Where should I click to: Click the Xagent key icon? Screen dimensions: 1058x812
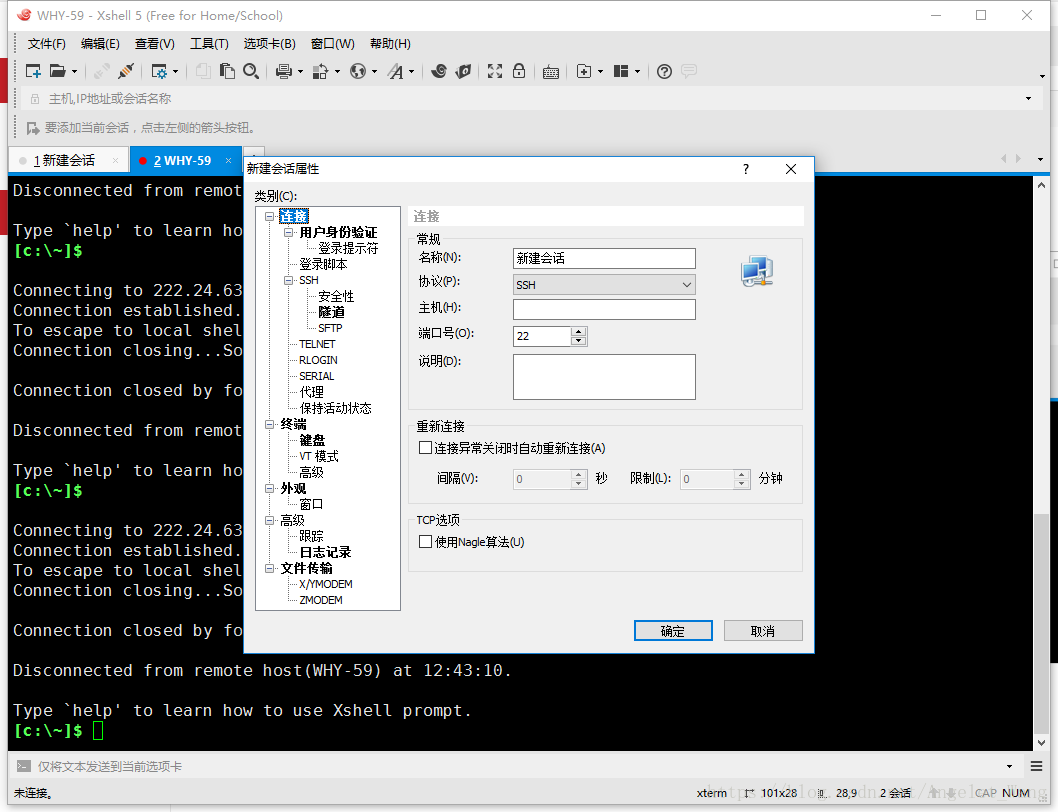[x=464, y=71]
